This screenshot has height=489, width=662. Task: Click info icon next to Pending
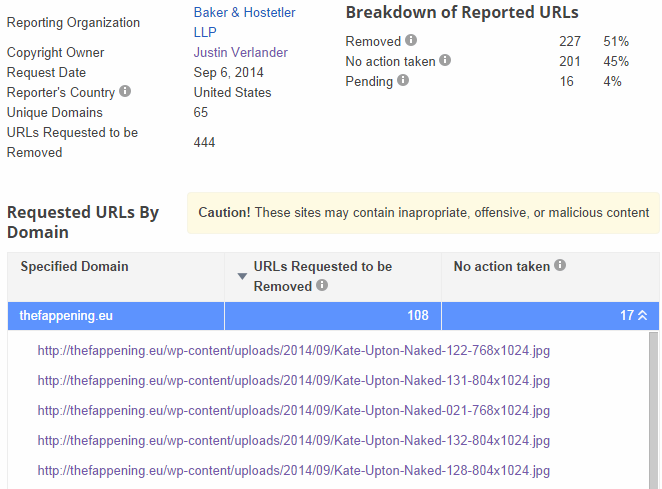click(403, 80)
